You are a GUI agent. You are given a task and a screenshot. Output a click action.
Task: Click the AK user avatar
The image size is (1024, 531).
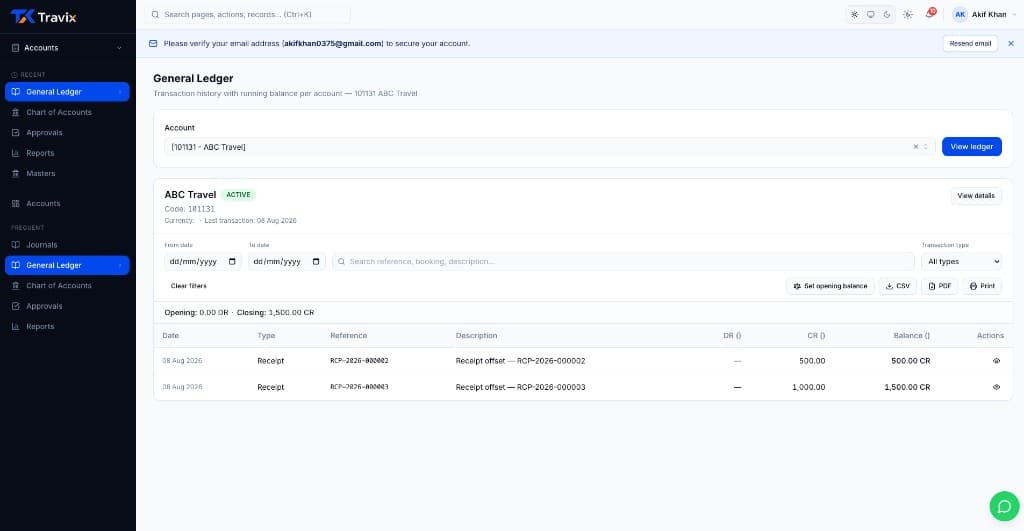pyautogui.click(x=959, y=14)
